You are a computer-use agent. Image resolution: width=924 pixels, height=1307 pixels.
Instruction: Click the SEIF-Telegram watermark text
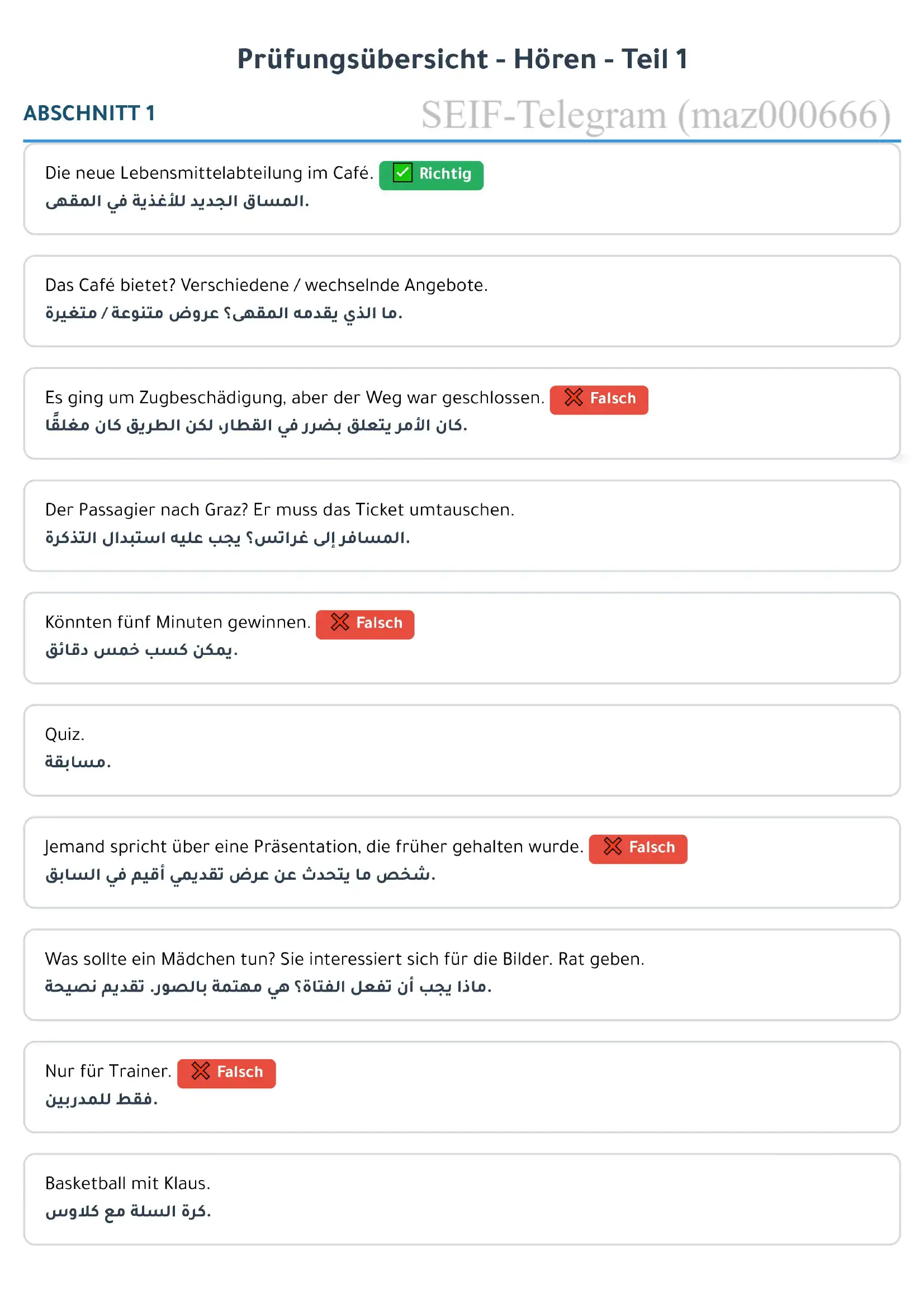click(656, 116)
